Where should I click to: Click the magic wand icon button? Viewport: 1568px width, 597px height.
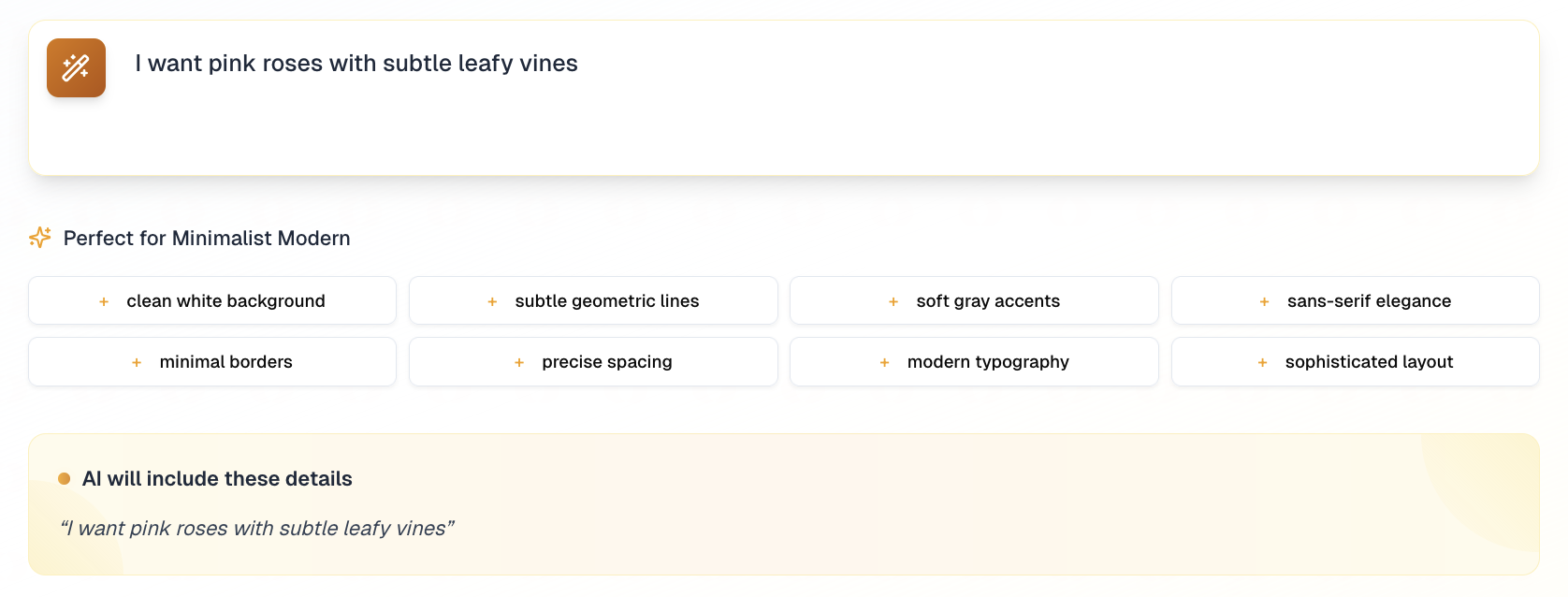tap(76, 67)
